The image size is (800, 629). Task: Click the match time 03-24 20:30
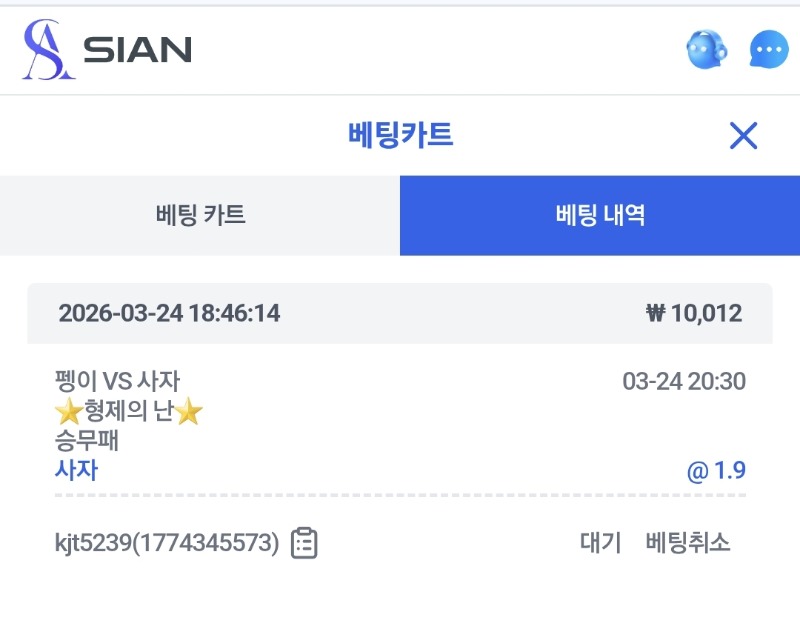(683, 381)
